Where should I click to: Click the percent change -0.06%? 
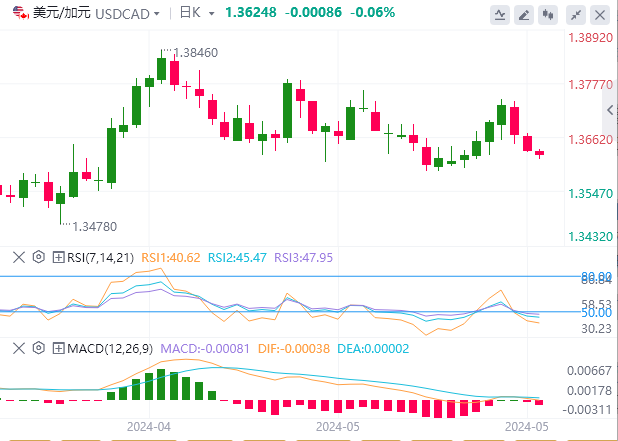tap(372, 13)
